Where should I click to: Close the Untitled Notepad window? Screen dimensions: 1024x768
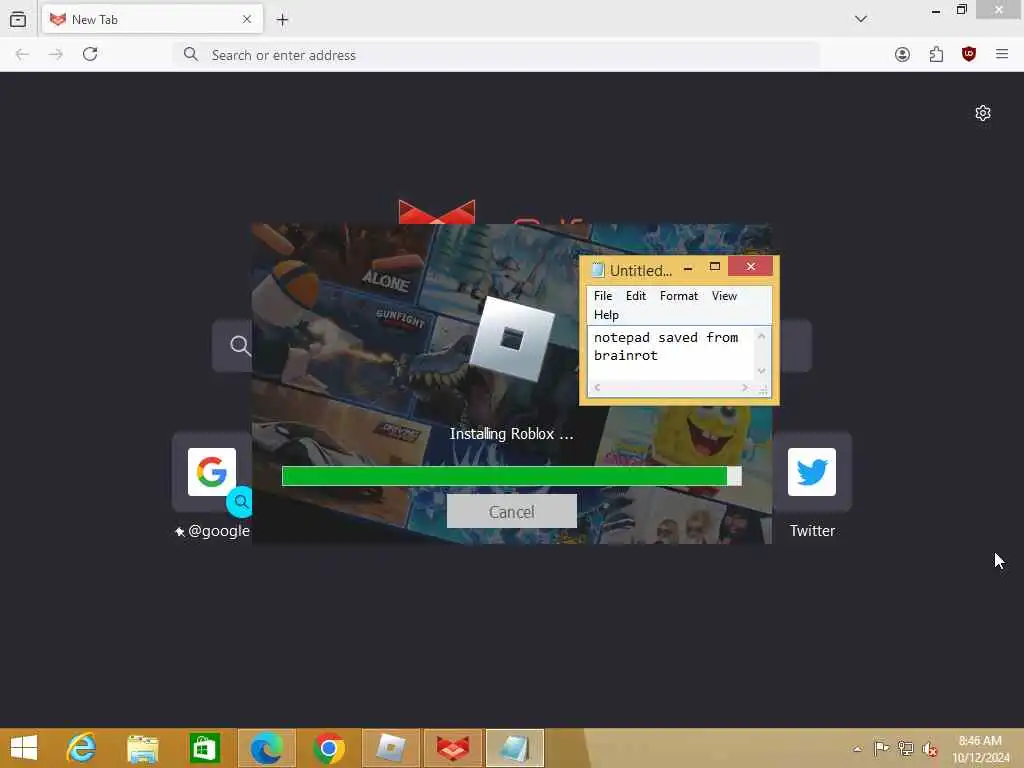(x=750, y=266)
